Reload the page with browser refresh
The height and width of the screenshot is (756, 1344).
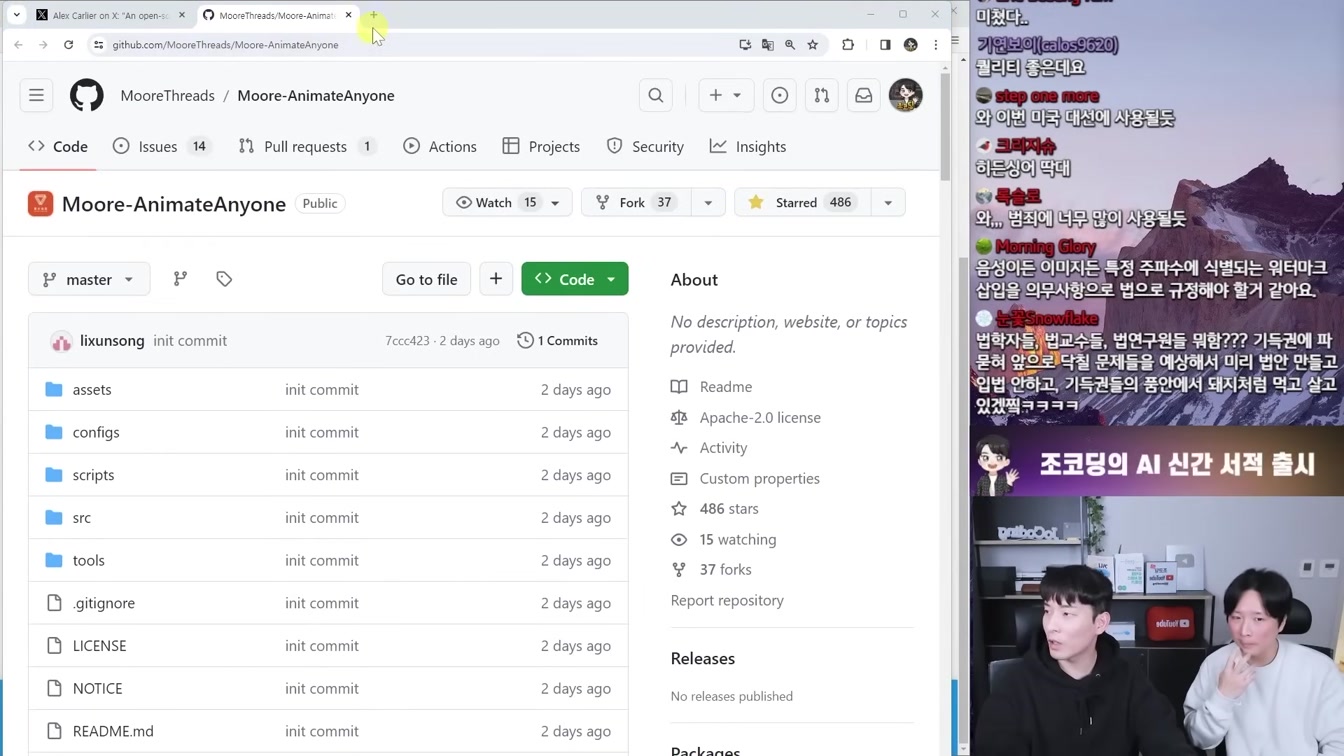click(68, 45)
